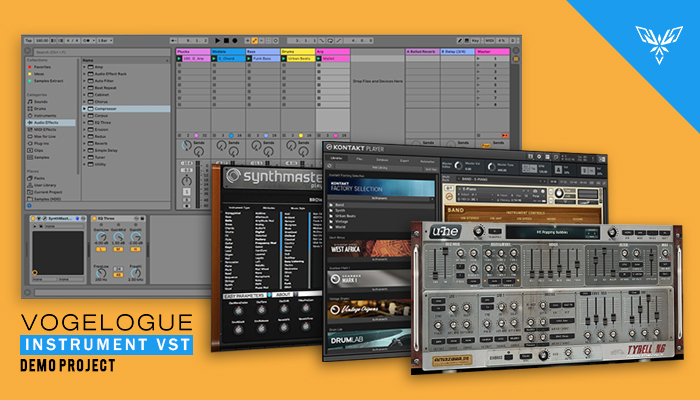Select the Drums track header
The width and height of the screenshot is (700, 400).
pos(298,52)
